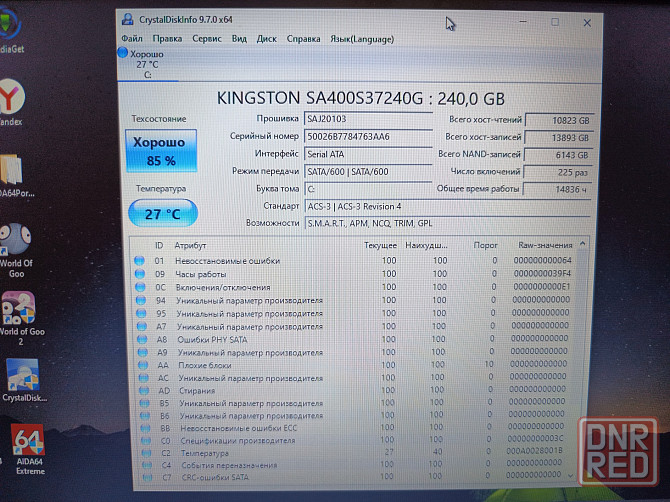
Task: Click the CrystalDiskInfo title bar app icon
Action: click(127, 19)
